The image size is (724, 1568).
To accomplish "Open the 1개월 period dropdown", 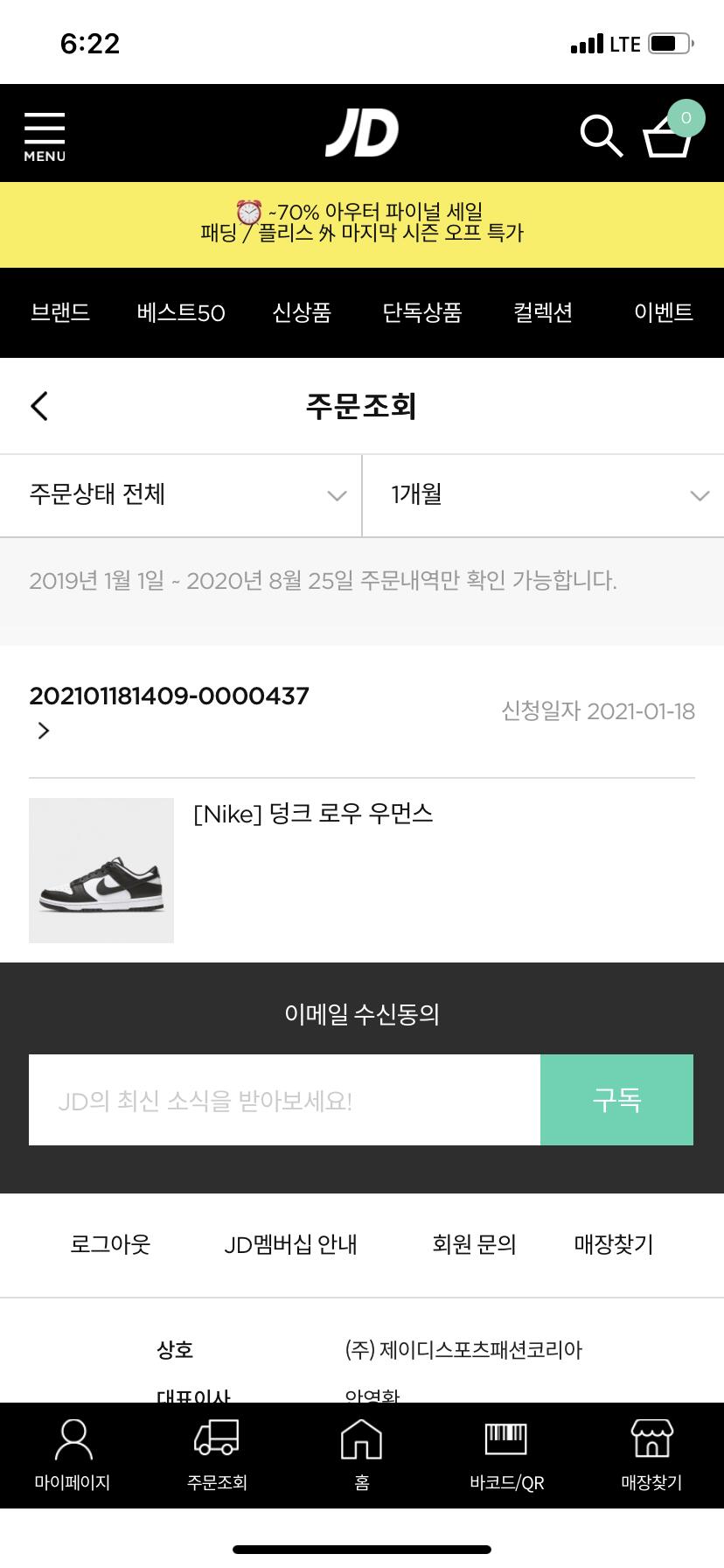I will [x=543, y=495].
